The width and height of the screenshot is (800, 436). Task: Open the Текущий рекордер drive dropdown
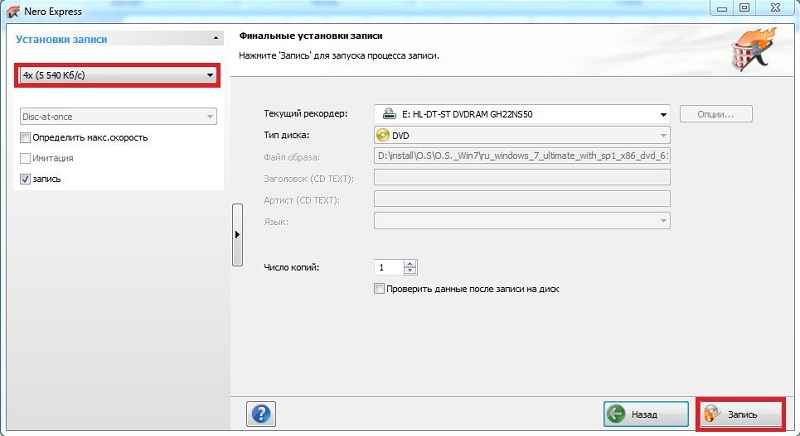(x=662, y=114)
